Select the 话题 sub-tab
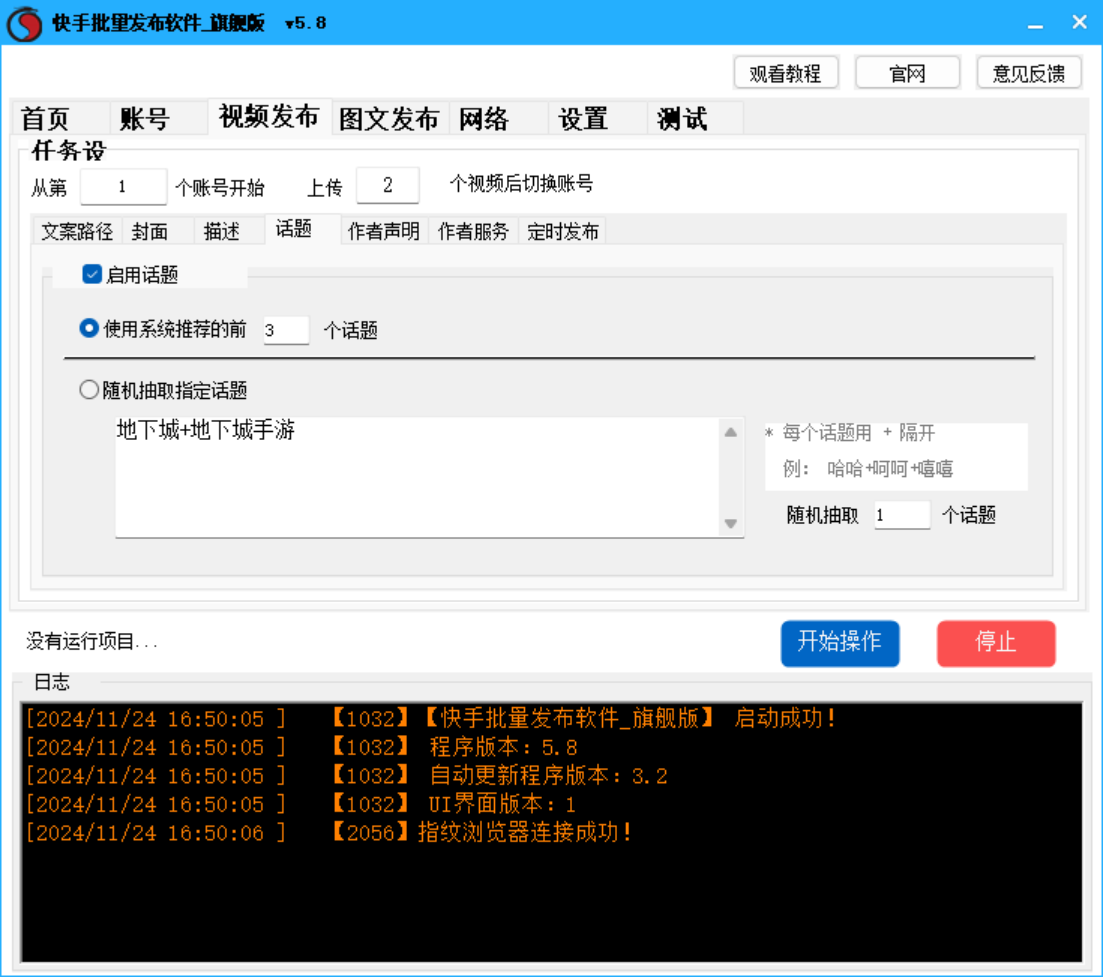This screenshot has width=1103, height=977. 303,229
